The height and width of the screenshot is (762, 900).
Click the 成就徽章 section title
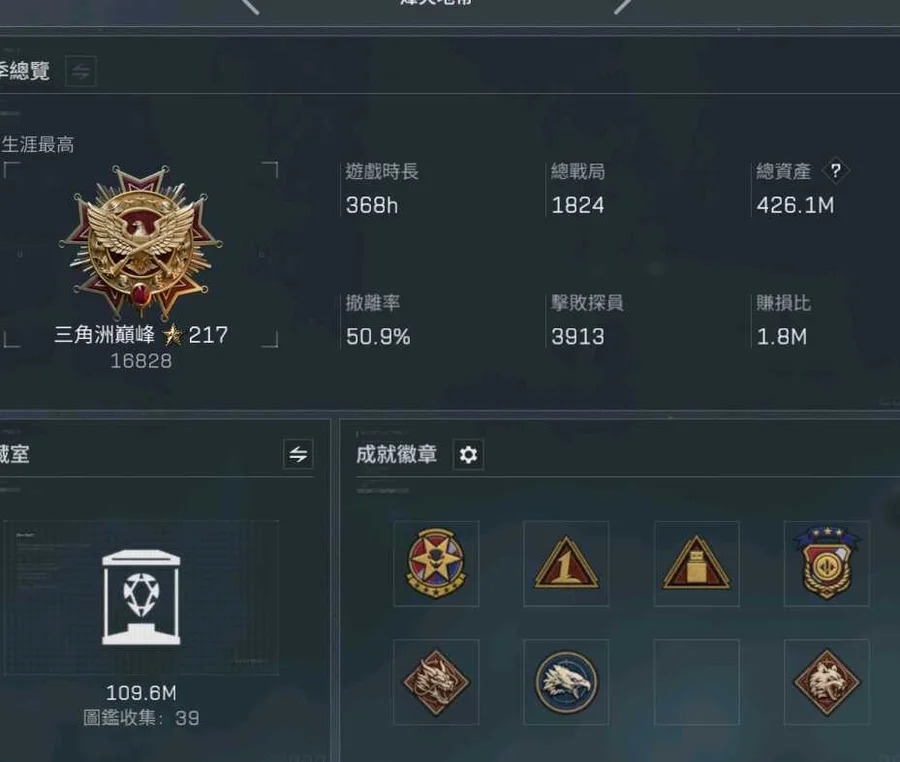(396, 454)
